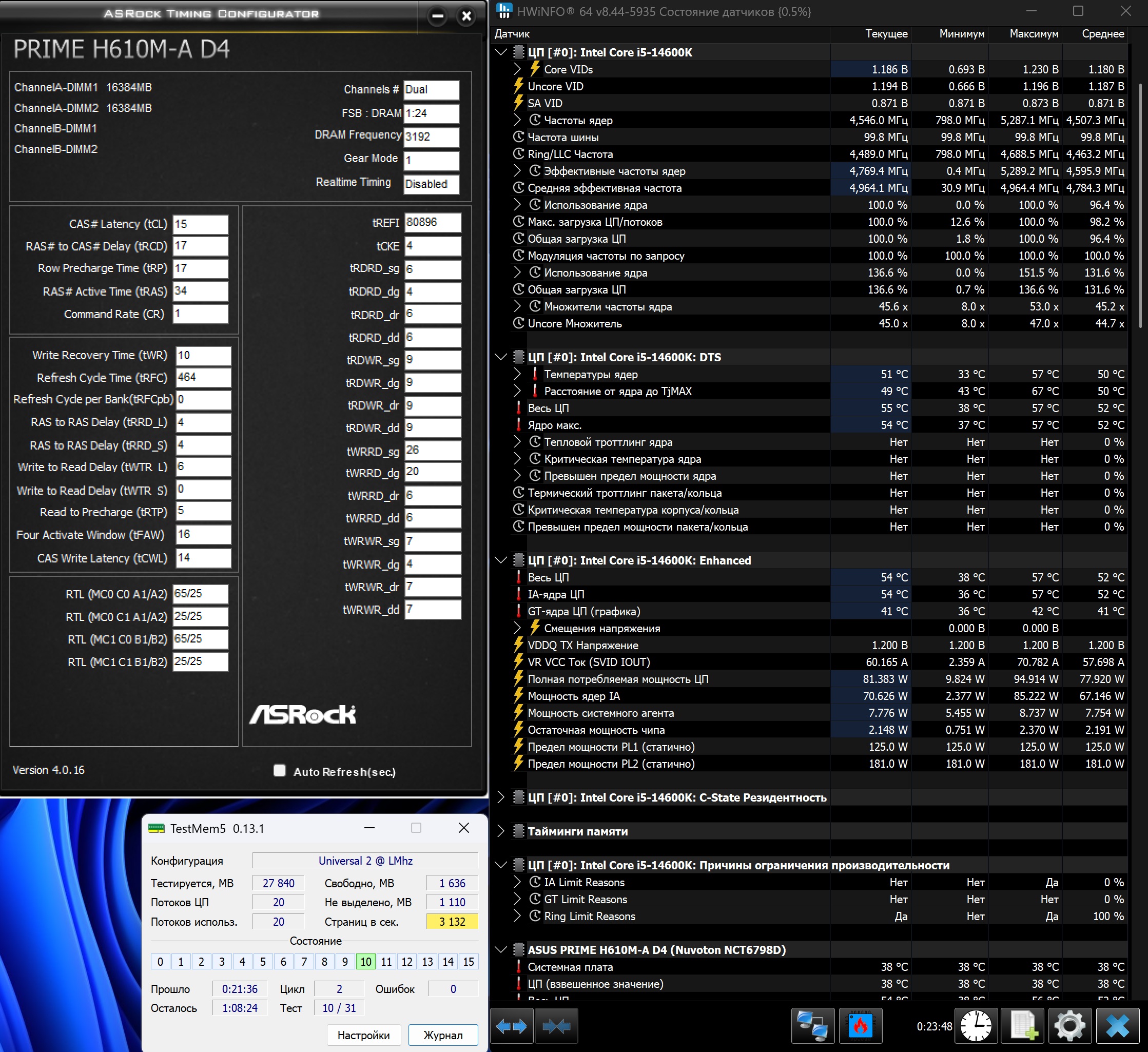This screenshot has width=1148, height=1052.
Task: Open HWiNFO sensor settings gear icon
Action: pos(1069,1026)
